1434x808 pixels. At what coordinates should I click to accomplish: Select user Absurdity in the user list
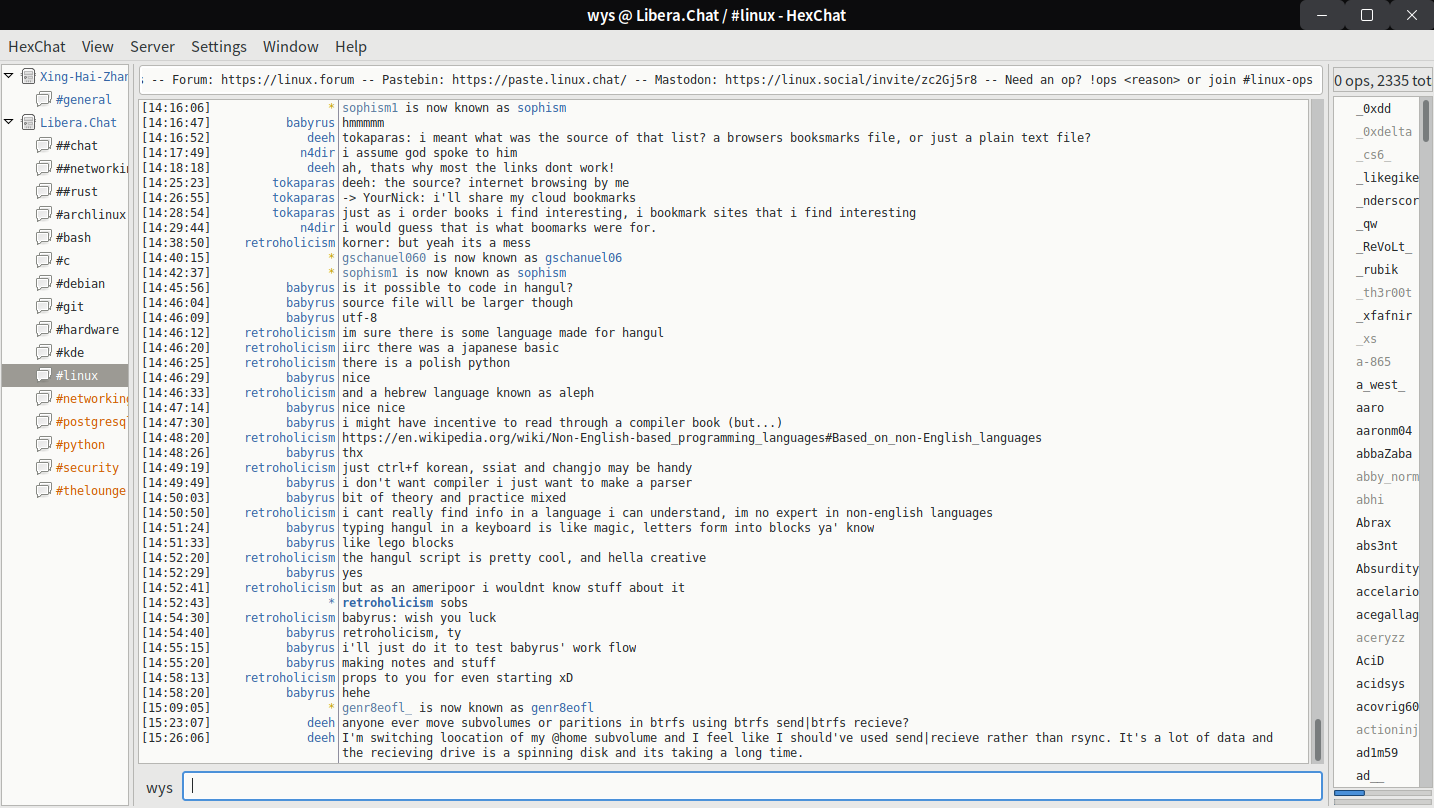point(1386,569)
